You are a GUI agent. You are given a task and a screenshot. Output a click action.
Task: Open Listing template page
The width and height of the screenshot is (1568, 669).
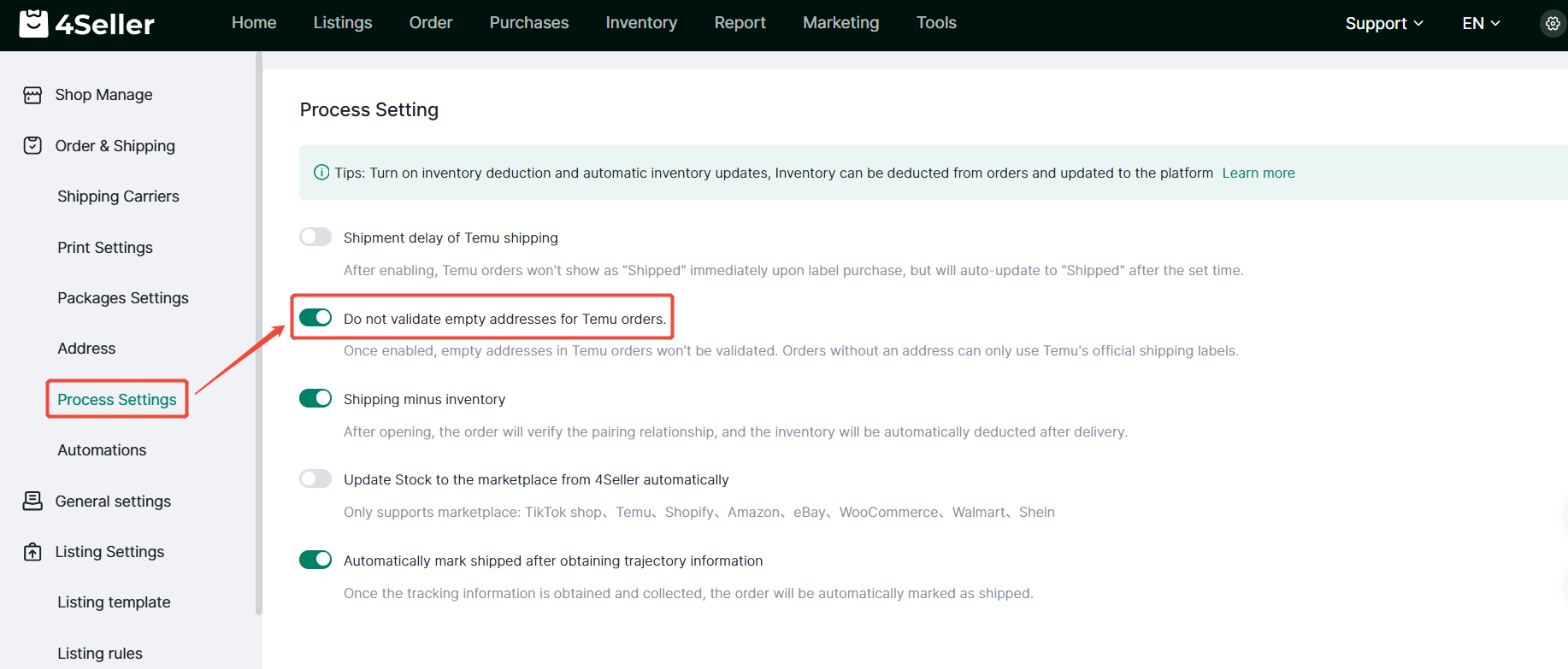pos(114,602)
